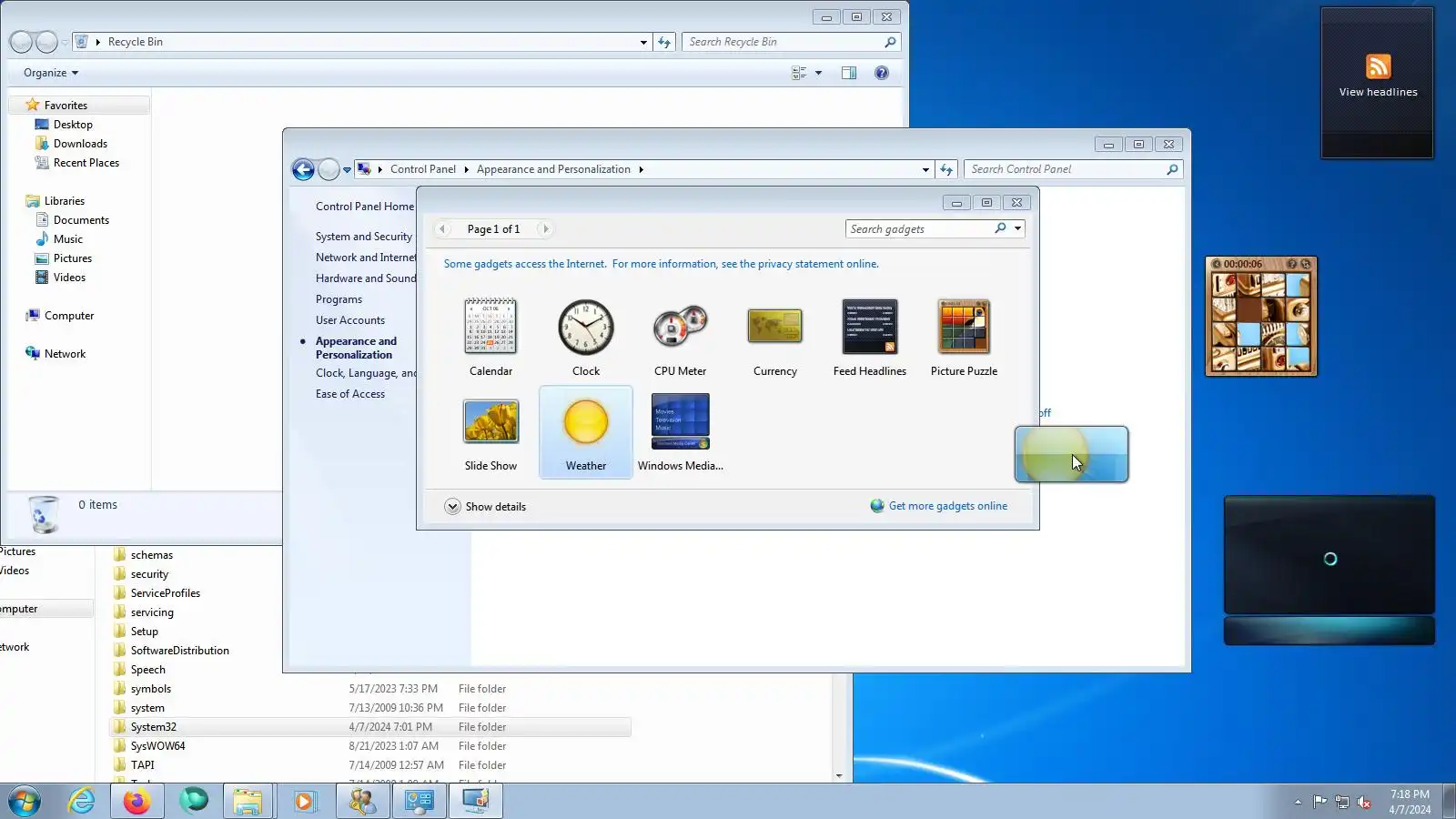Select the Weather gadget in the gallery
The width and height of the screenshot is (1456, 819).
coord(586,431)
